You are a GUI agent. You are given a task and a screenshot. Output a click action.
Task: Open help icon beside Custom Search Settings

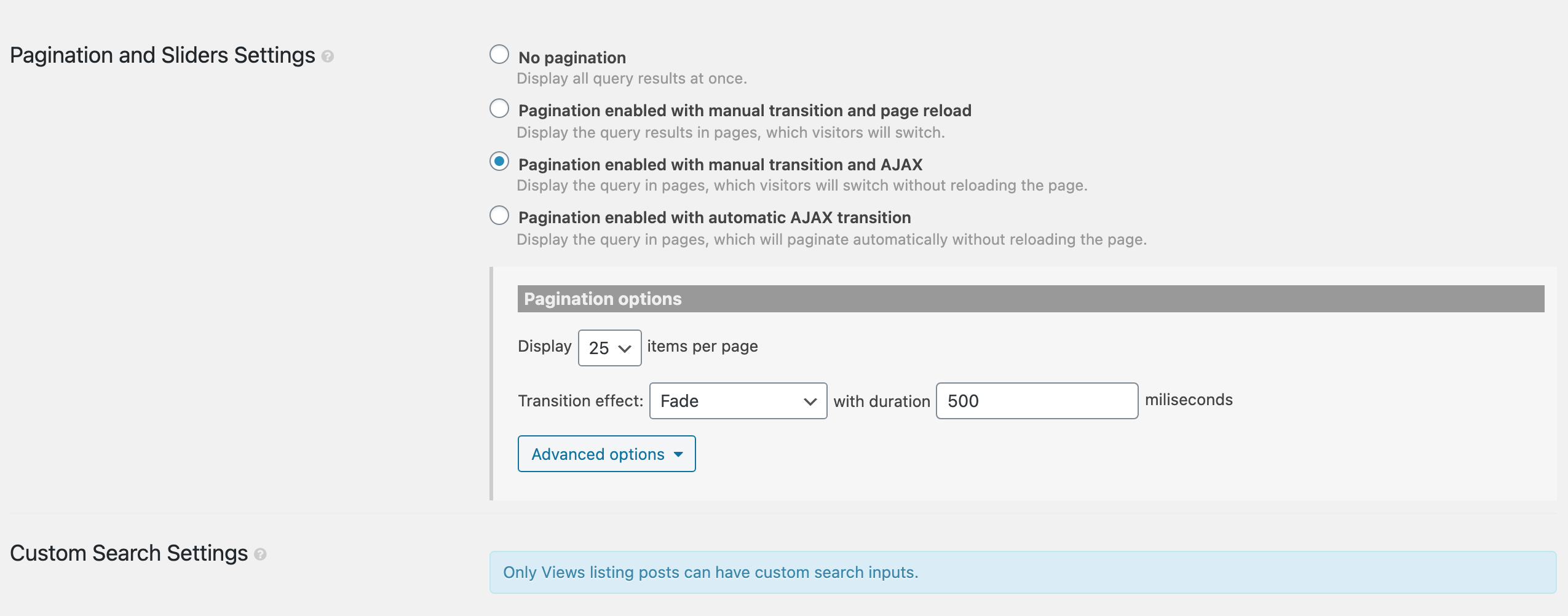pos(260,555)
